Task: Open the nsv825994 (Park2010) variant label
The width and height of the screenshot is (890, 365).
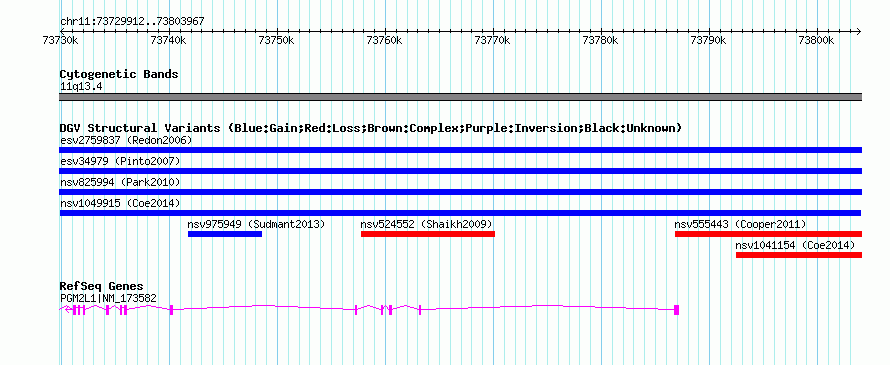Action: (120, 182)
